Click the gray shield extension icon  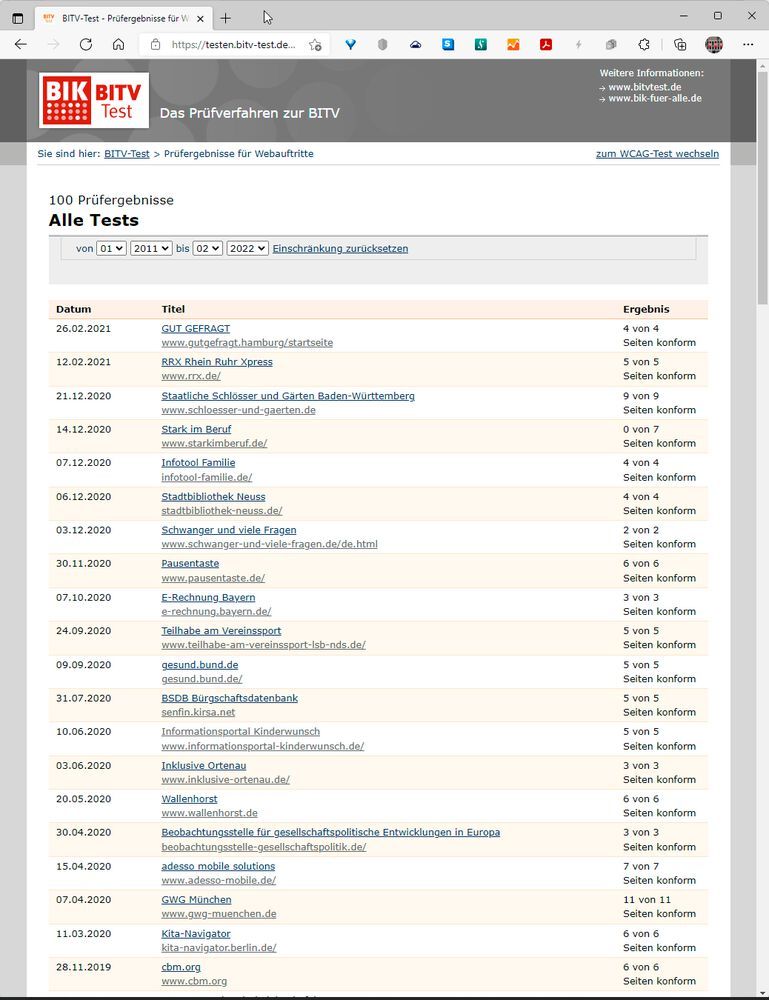pos(383,44)
